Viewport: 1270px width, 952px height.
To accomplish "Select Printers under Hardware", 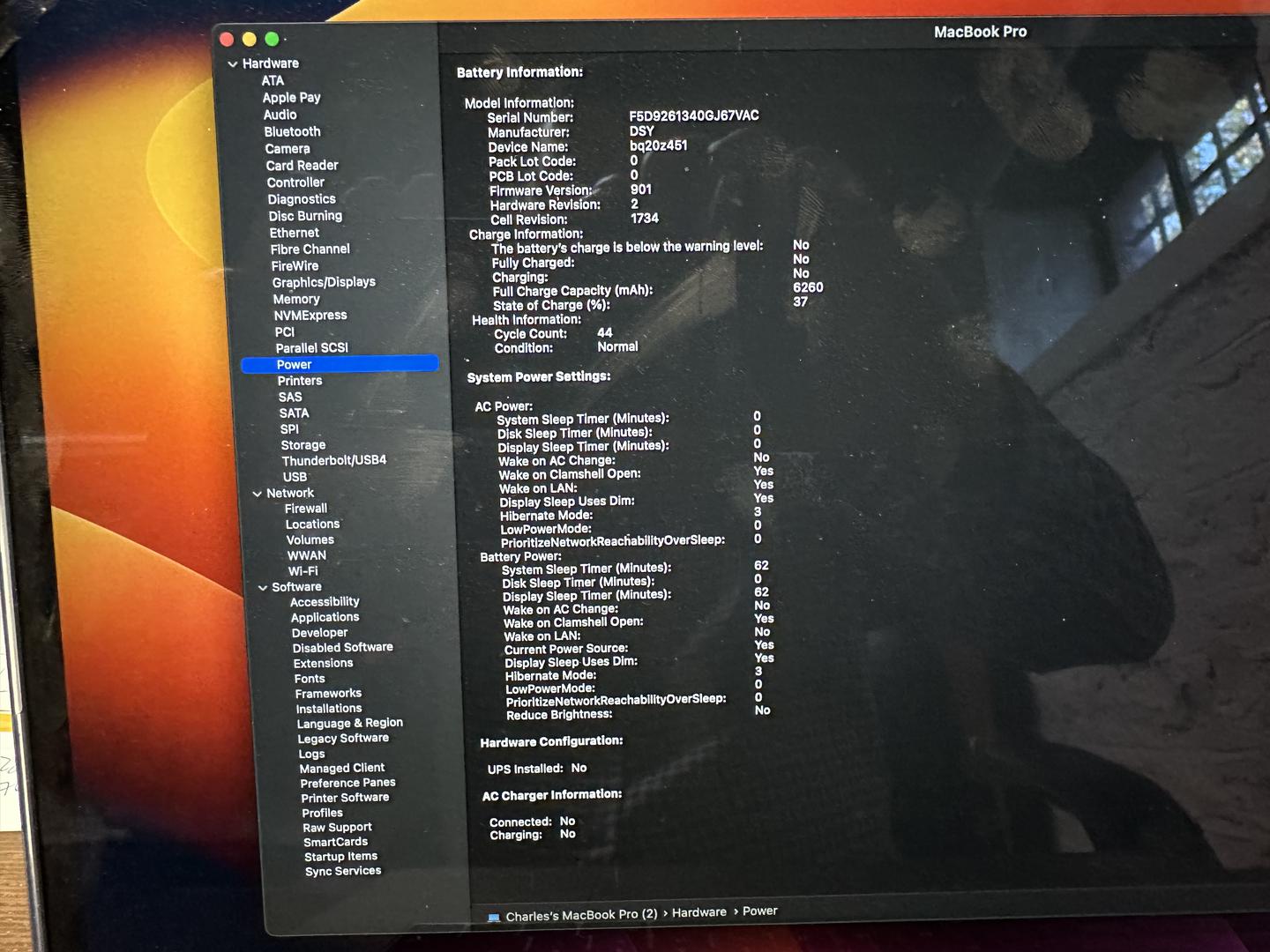I will point(300,381).
